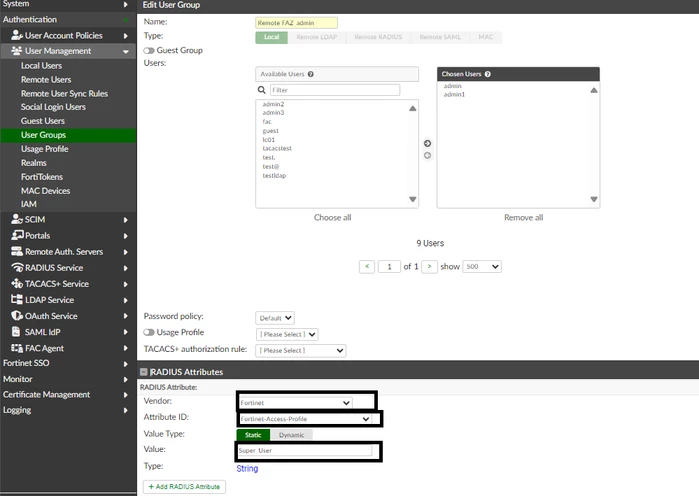
Task: Select the Remote LDAP group type
Action: coord(317,37)
